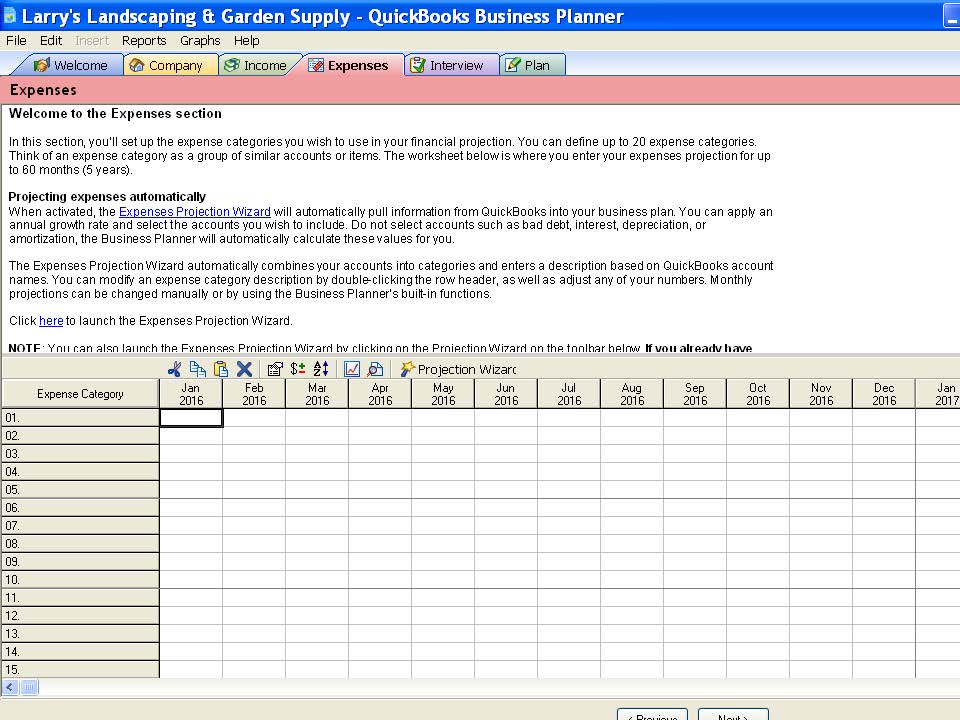Click the QuickBooks title bar app icon
Image resolution: width=960 pixels, height=720 pixels.
point(10,15)
